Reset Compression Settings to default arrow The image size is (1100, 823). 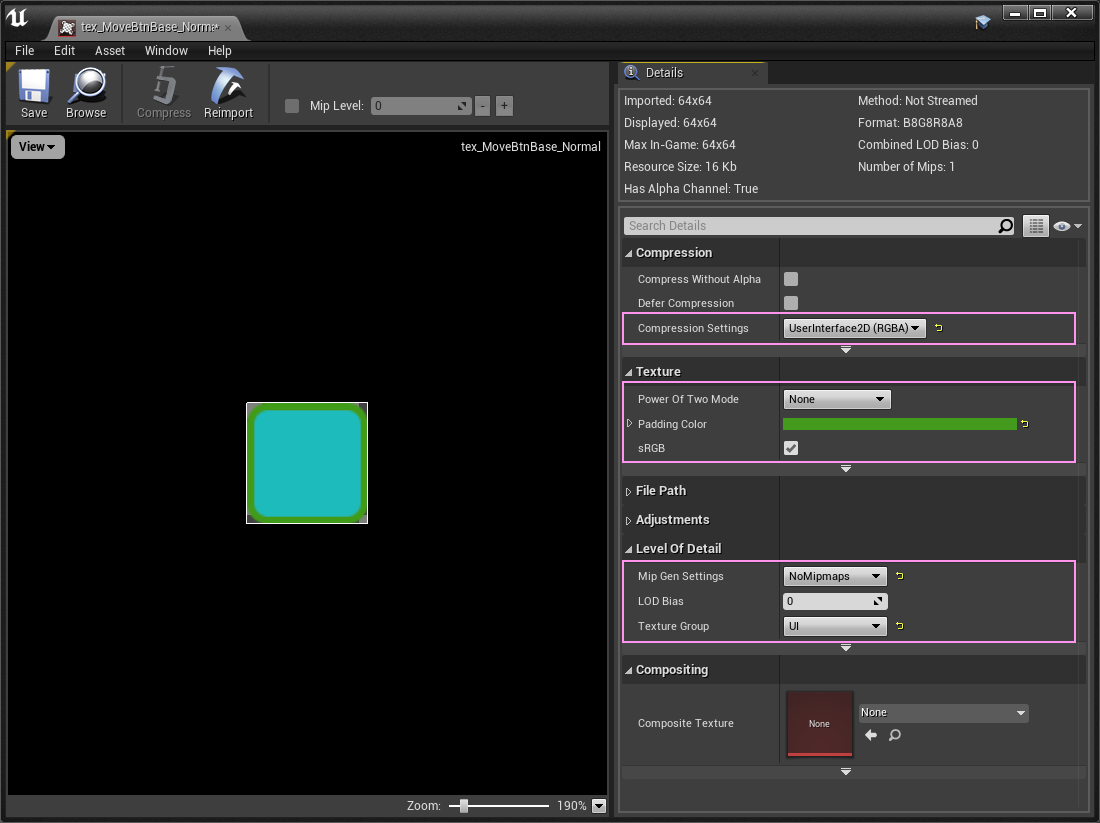point(939,328)
